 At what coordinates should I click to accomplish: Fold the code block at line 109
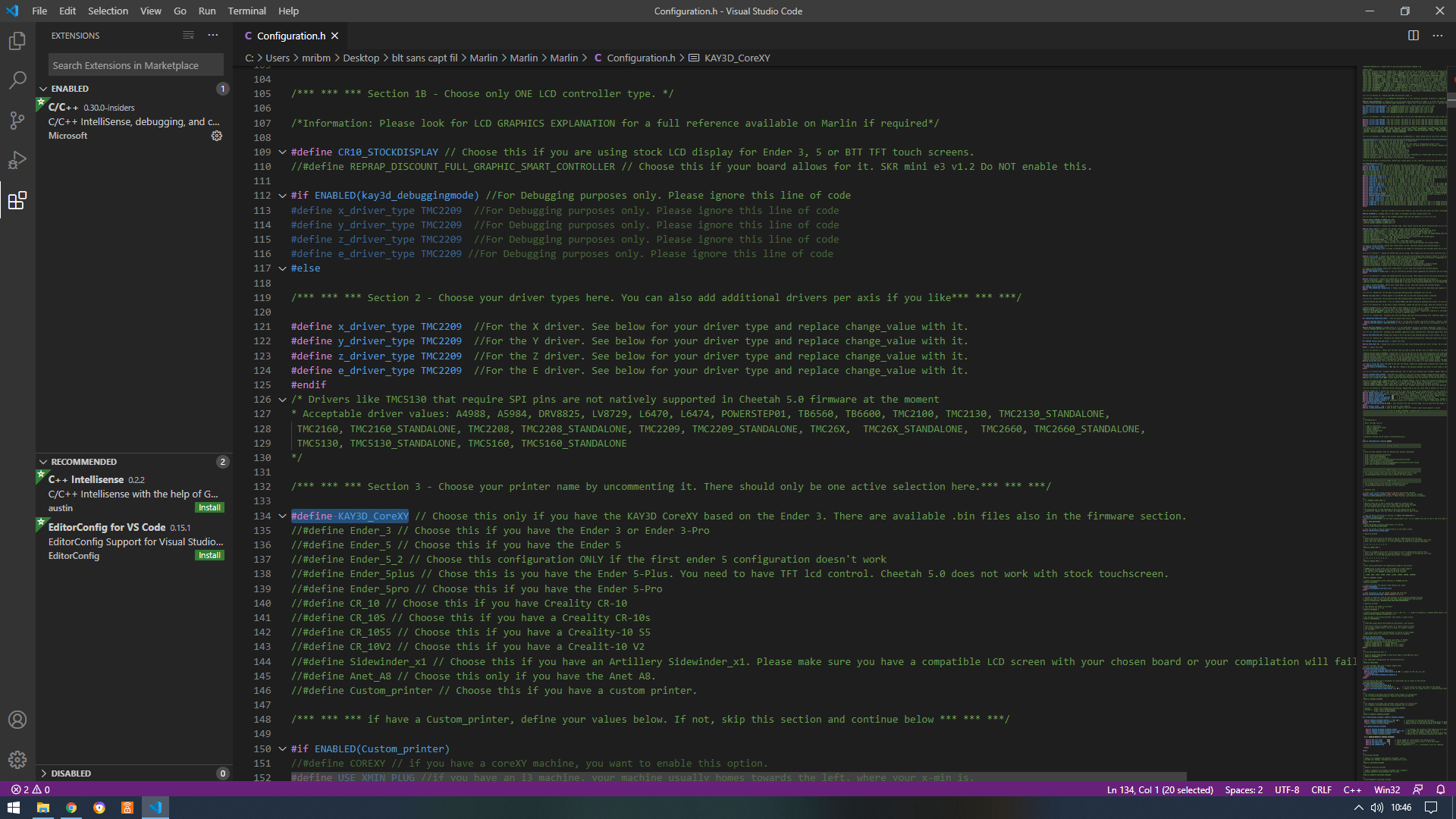(283, 152)
